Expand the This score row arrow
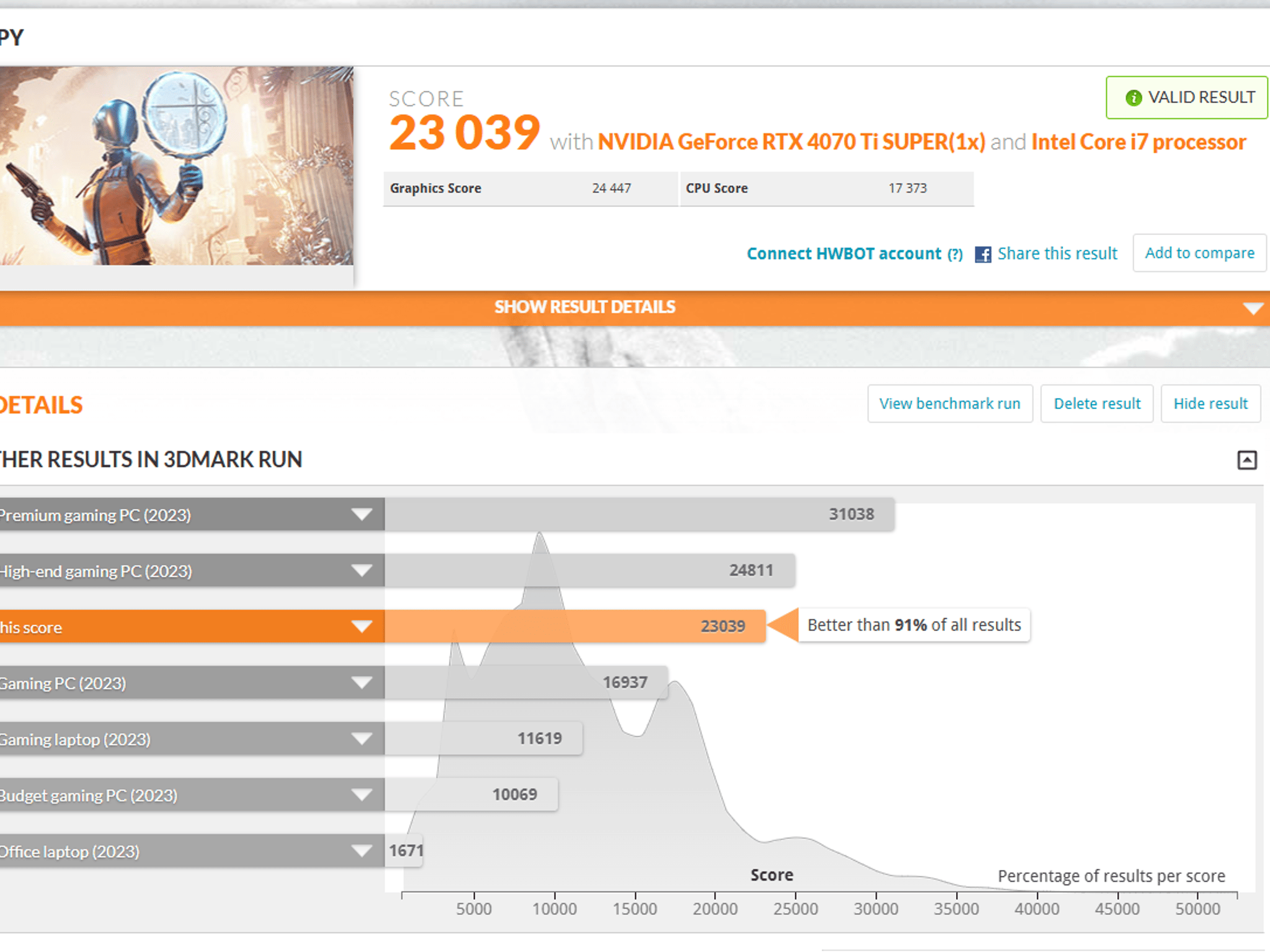The width and height of the screenshot is (1270, 952). 362,627
